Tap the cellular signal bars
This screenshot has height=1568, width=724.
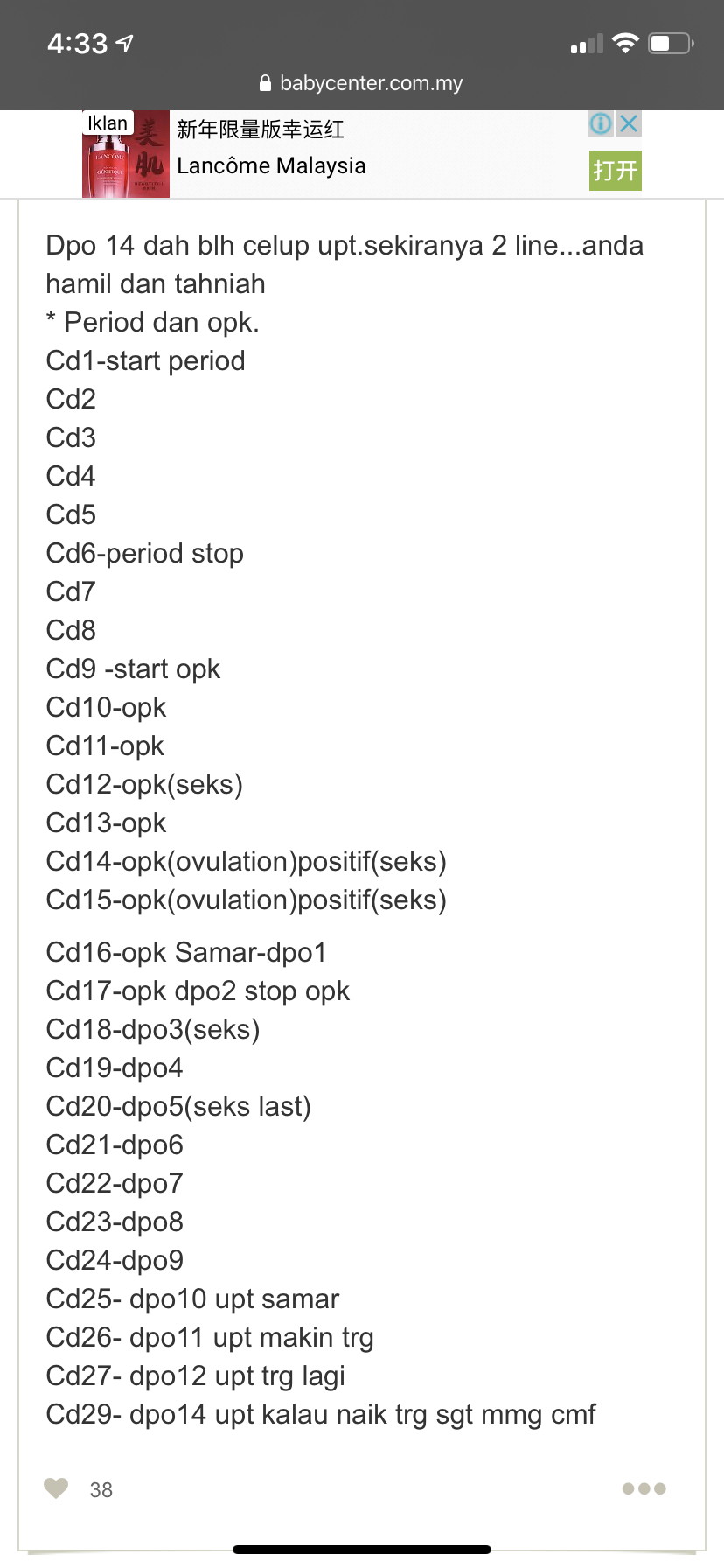point(587,44)
